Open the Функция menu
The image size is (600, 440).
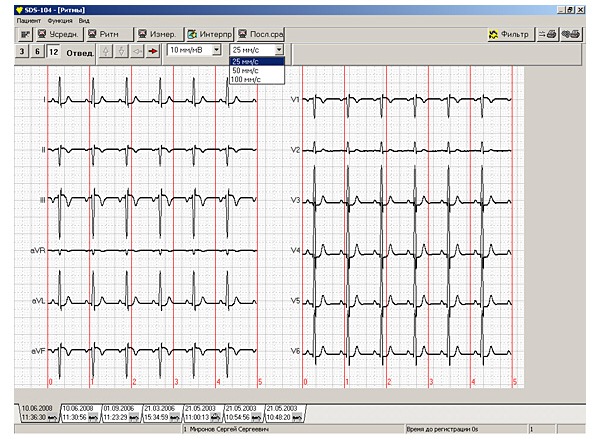pos(59,20)
